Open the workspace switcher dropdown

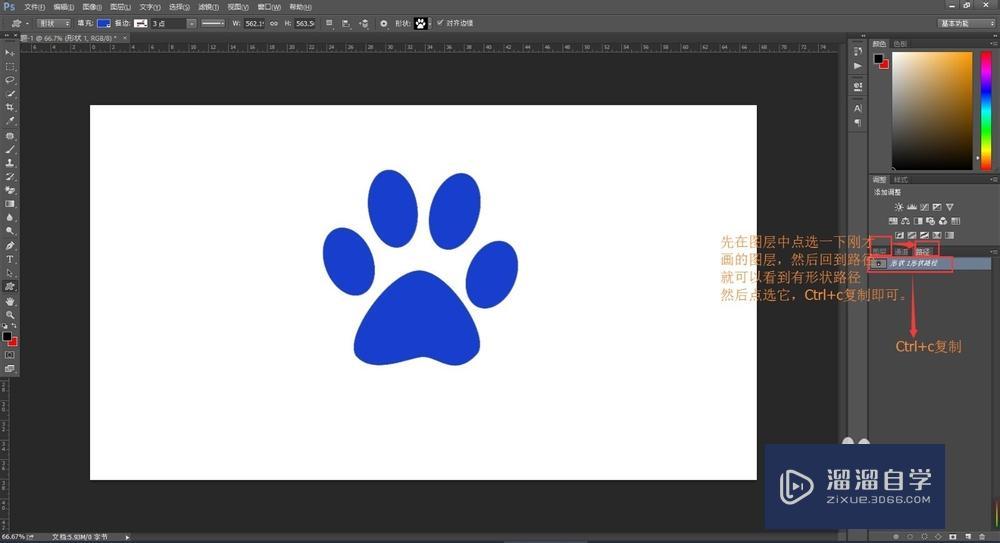coord(966,23)
